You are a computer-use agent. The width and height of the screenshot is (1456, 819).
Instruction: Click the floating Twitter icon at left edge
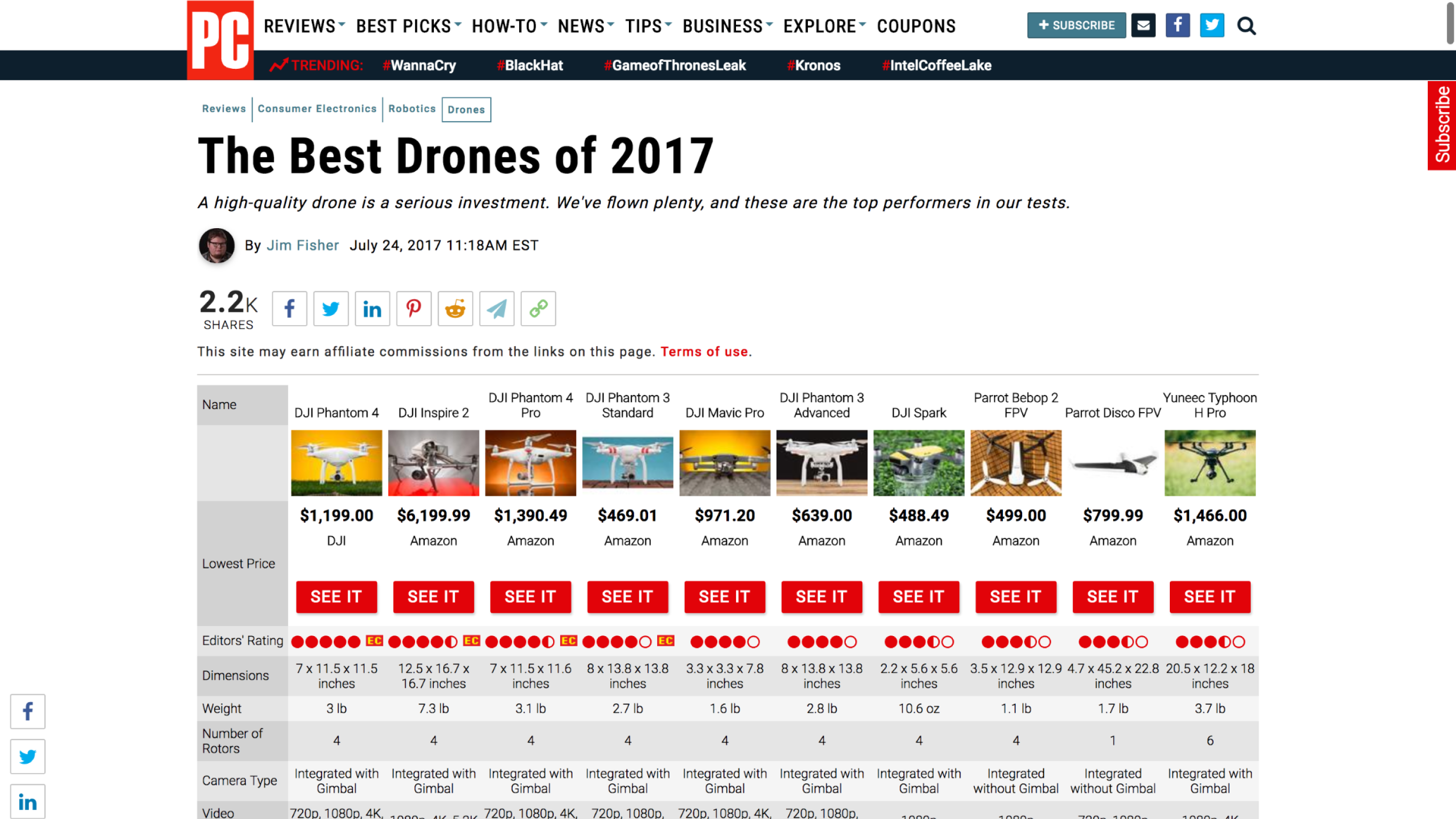click(x=28, y=756)
